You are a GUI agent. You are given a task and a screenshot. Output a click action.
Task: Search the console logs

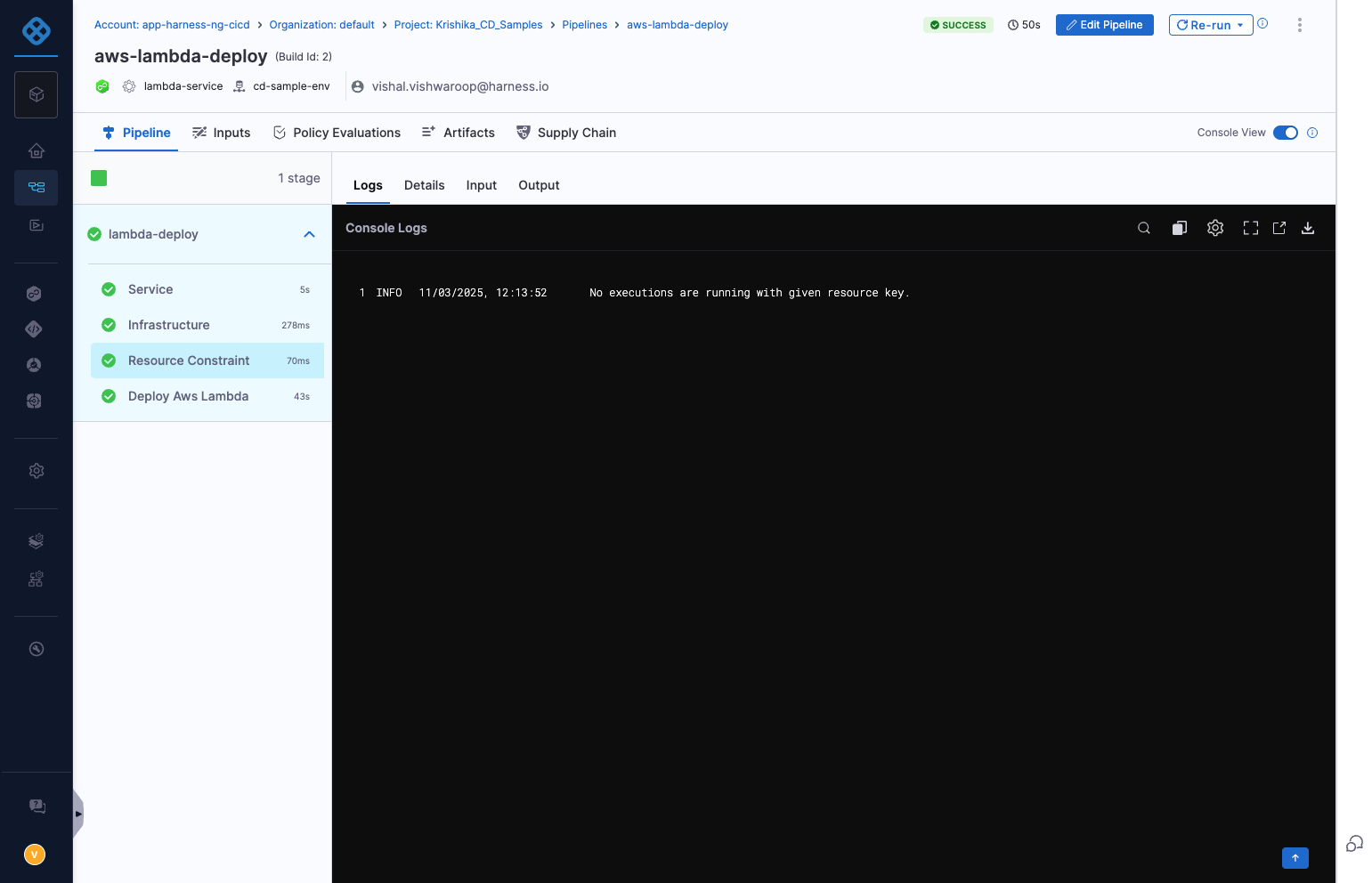point(1144,228)
